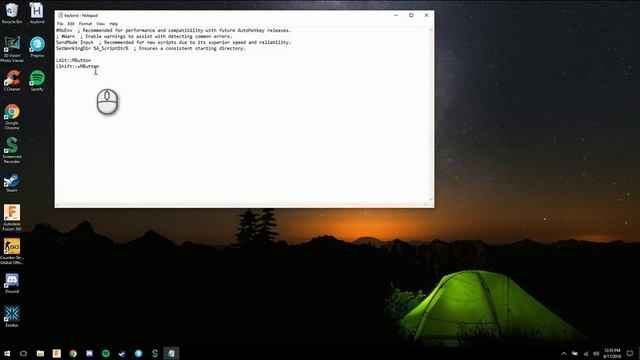Show hidden system tray icons
The height and width of the screenshot is (360, 640).
(x=564, y=353)
